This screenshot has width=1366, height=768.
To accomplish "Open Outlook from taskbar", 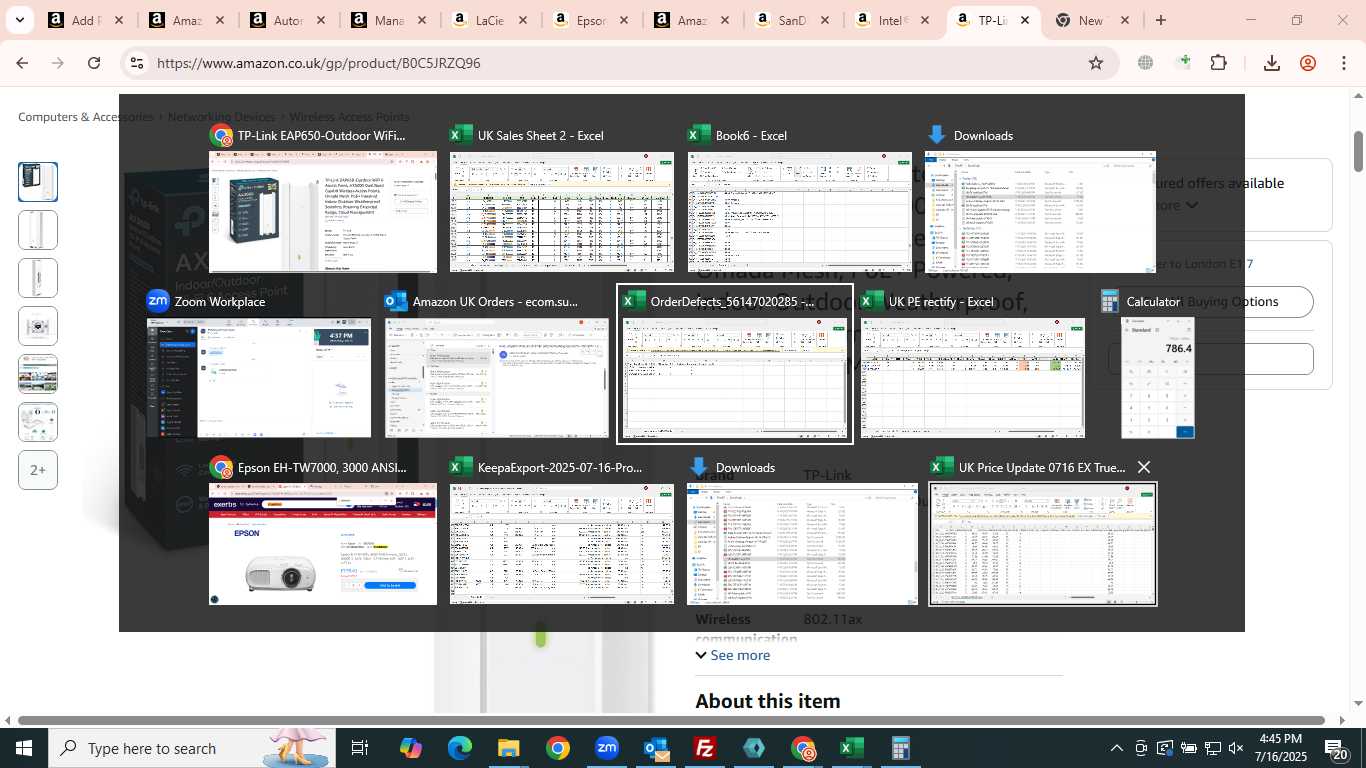I will click(x=656, y=748).
